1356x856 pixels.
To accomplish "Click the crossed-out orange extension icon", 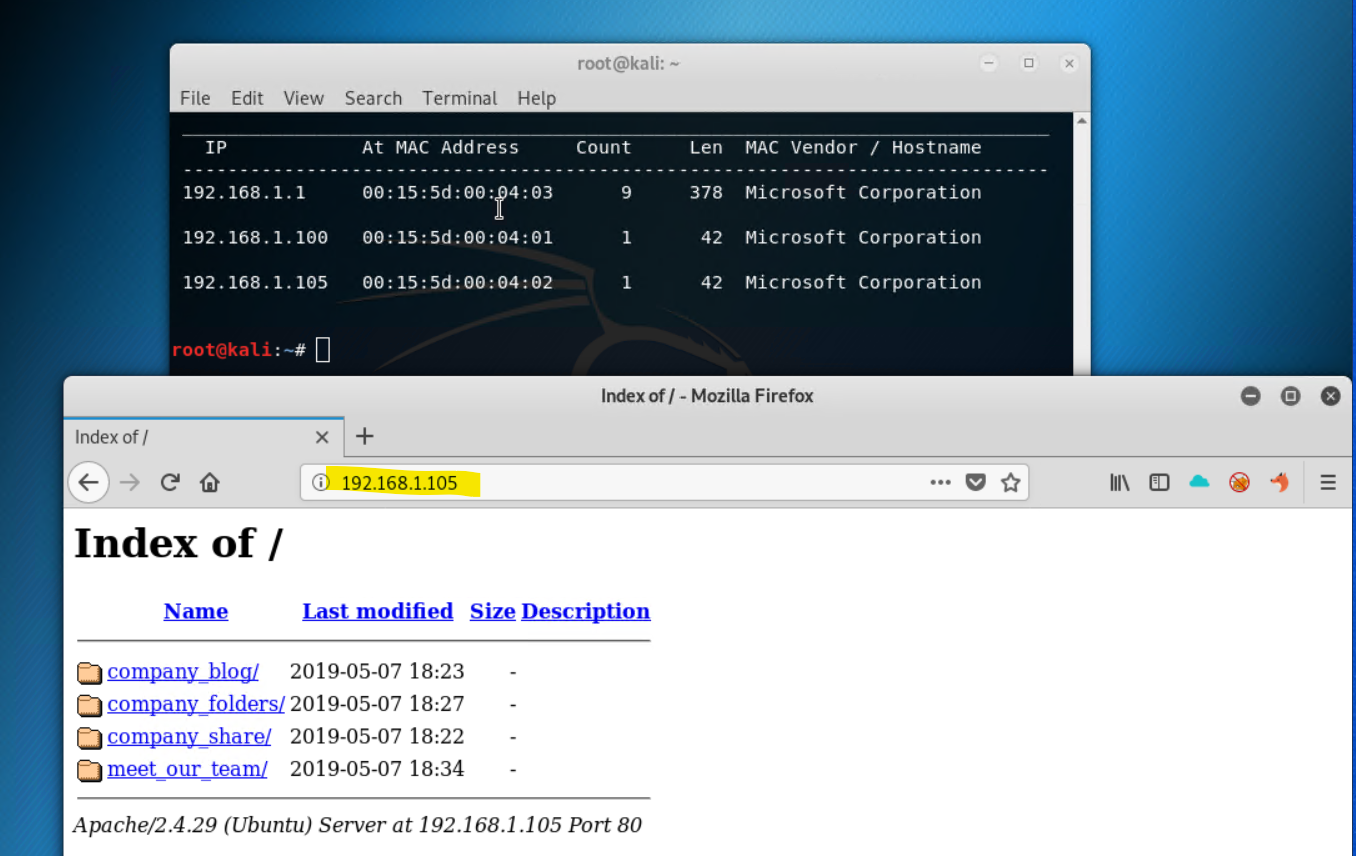I will 1239,483.
